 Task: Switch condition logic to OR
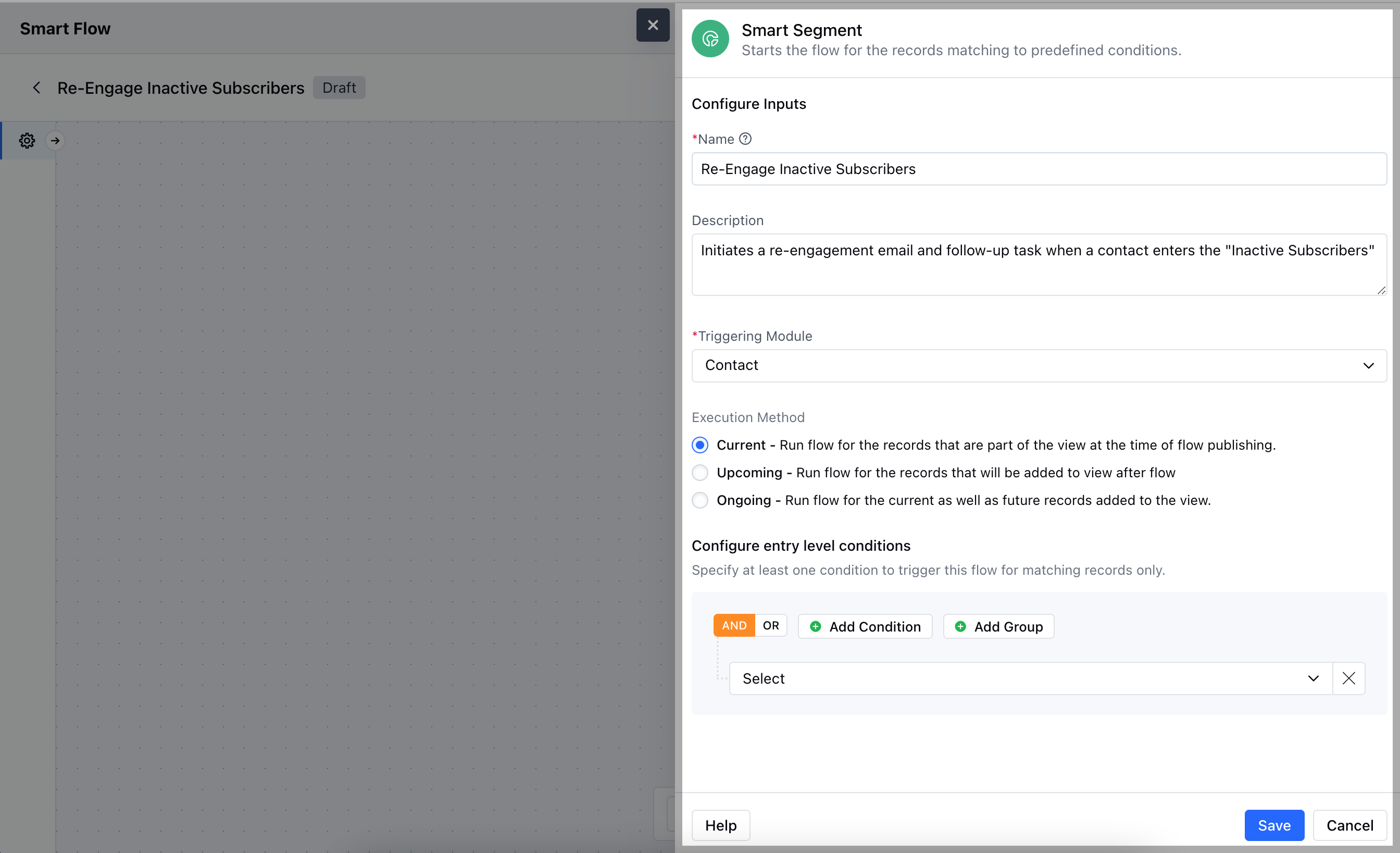771,625
